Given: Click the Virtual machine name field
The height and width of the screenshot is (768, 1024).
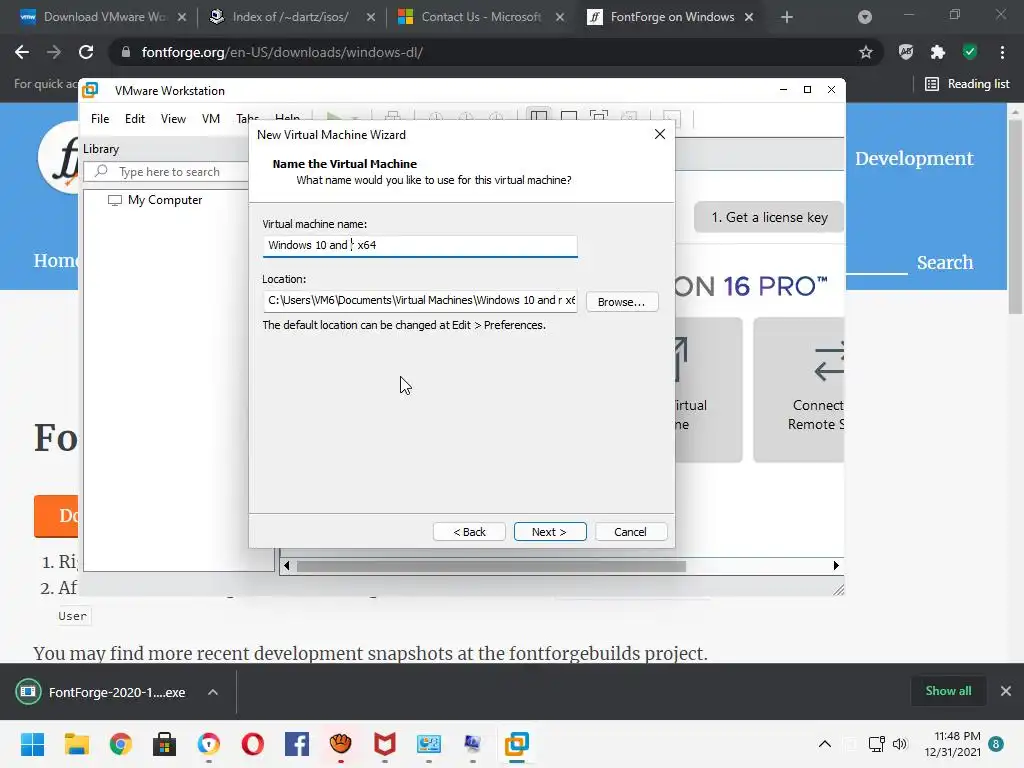Looking at the screenshot, I should click(420, 246).
